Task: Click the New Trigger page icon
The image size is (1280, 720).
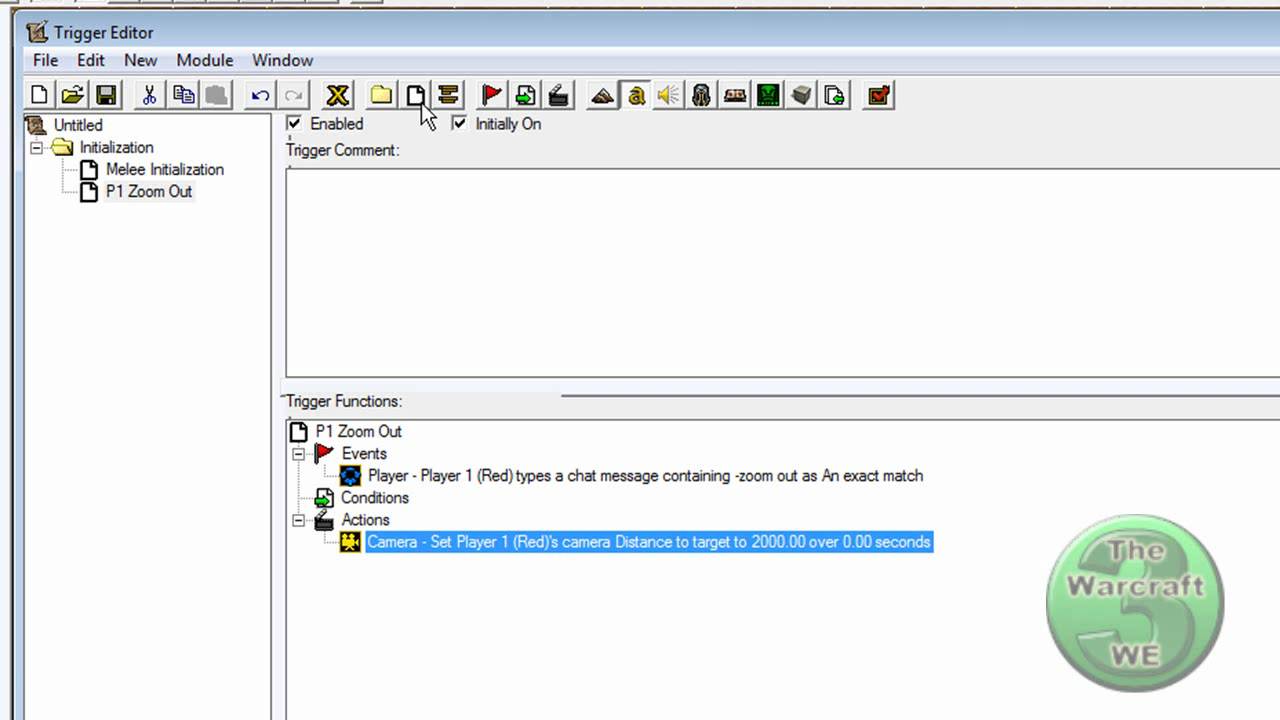Action: click(415, 95)
